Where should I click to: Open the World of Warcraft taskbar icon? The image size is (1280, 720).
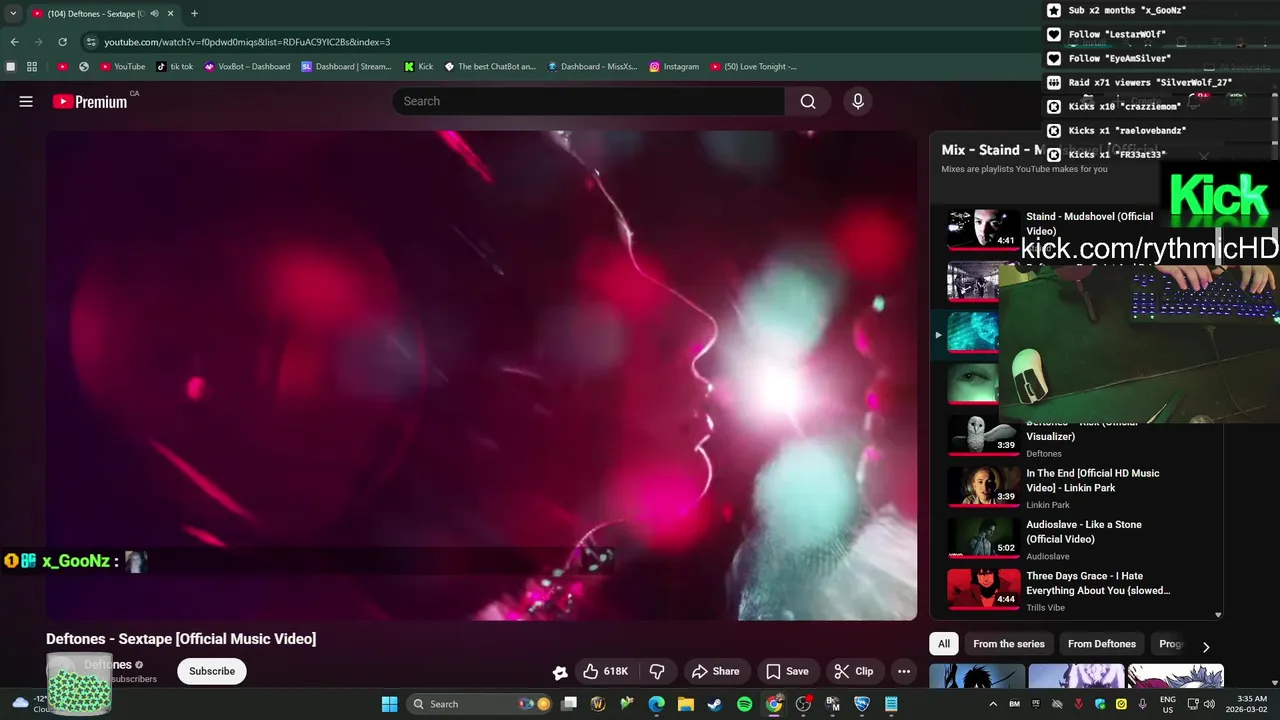[x=598, y=704]
